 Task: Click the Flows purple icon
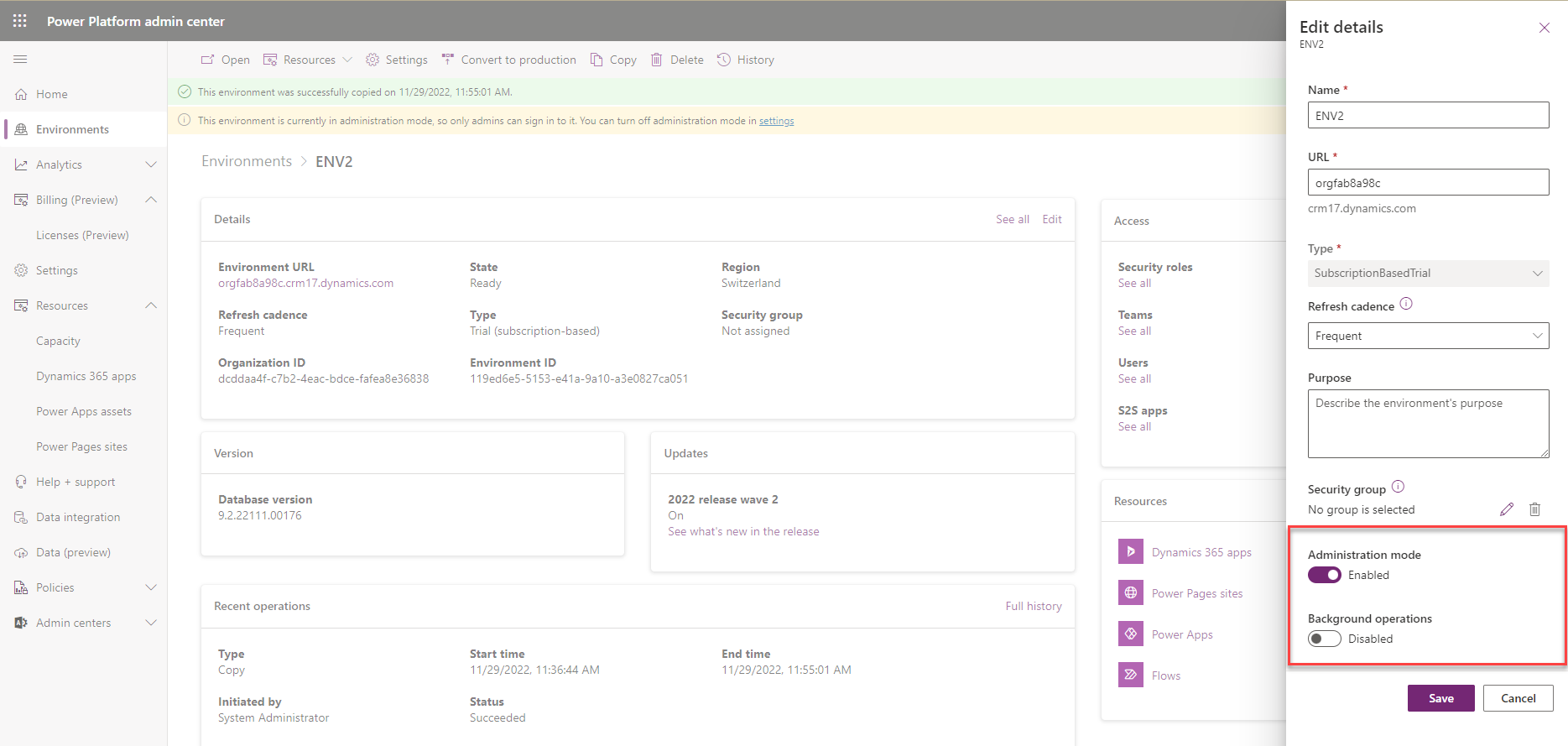pos(1131,676)
